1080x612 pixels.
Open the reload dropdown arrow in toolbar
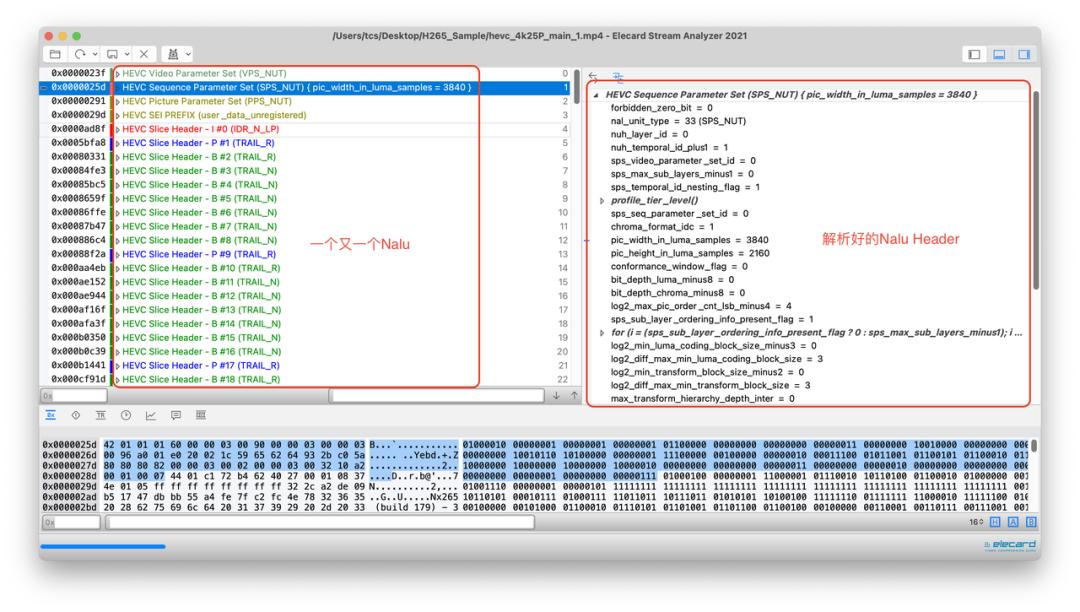(x=93, y=53)
